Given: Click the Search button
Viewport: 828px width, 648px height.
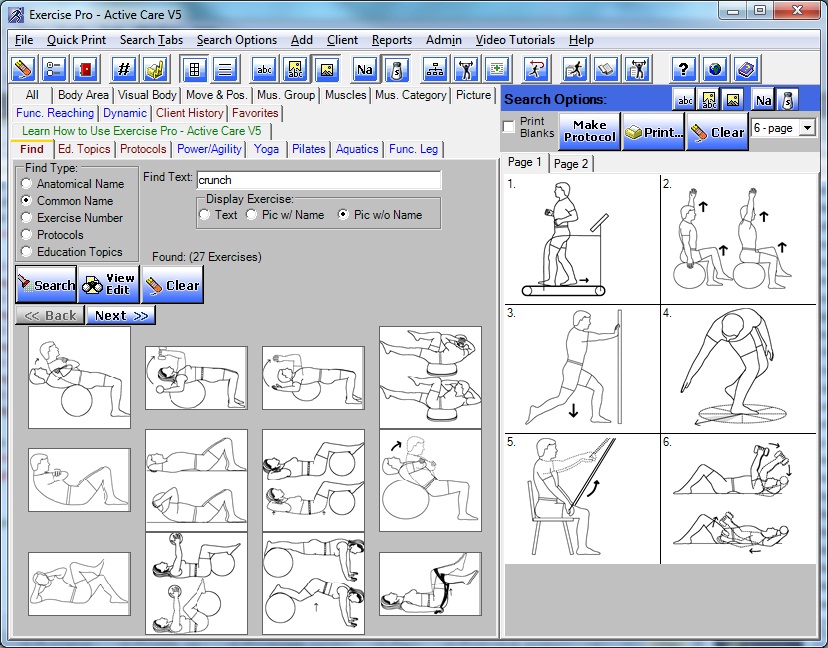Looking at the screenshot, I should click(46, 285).
